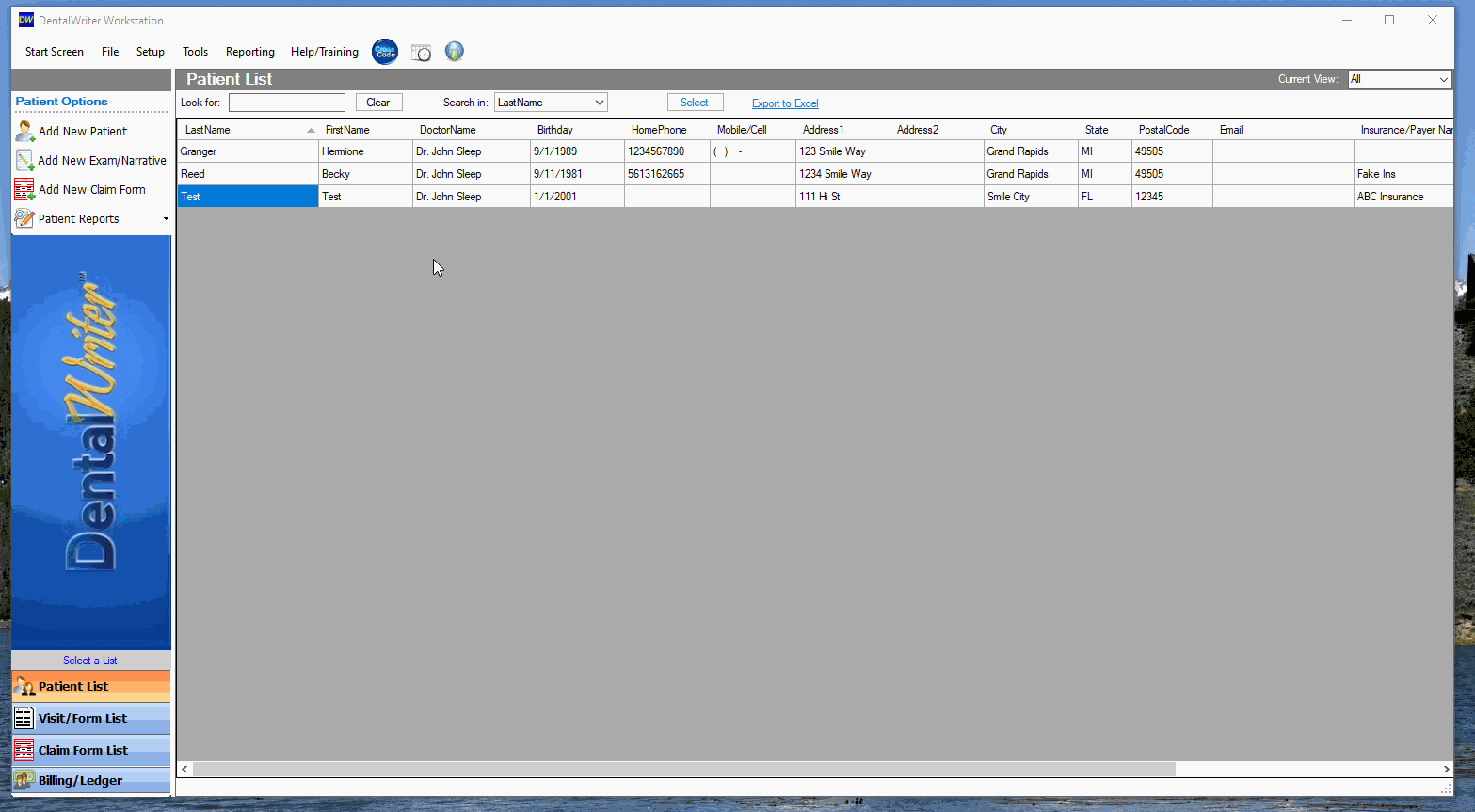The image size is (1475, 812).
Task: Click the FirstName column header
Action: click(365, 130)
